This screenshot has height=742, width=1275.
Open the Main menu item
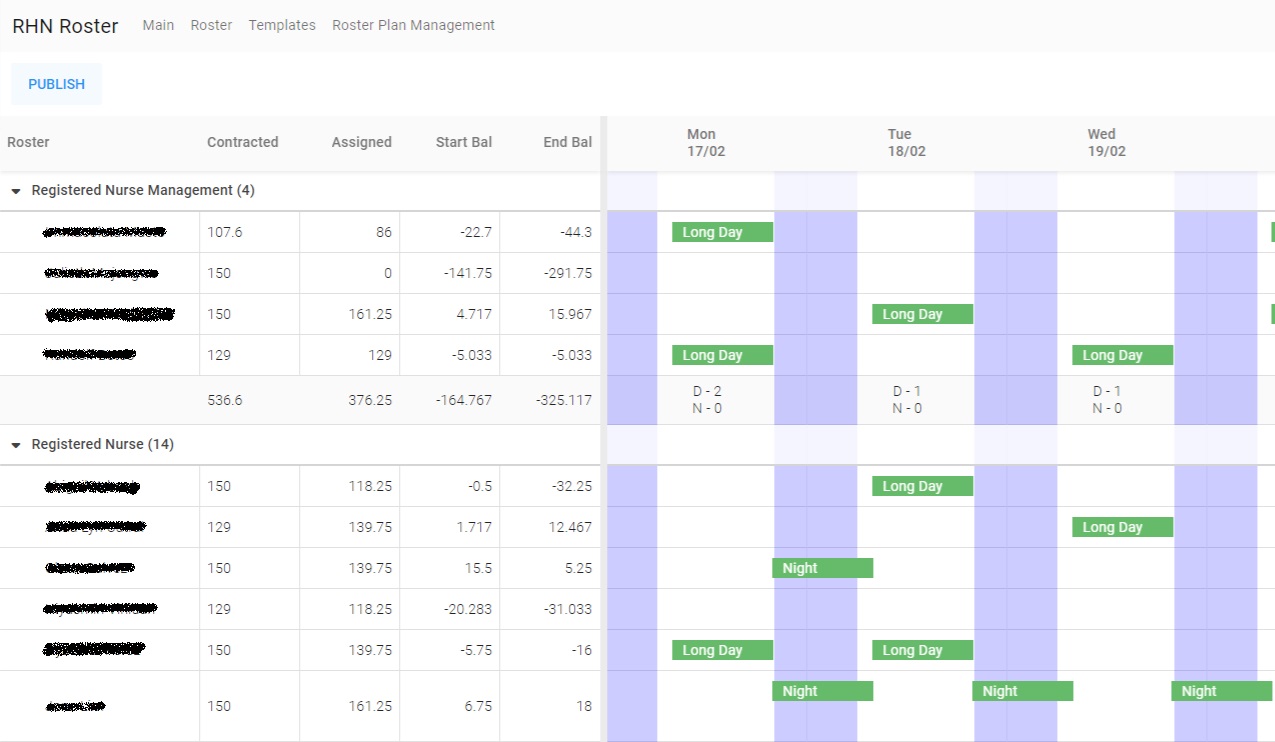158,25
